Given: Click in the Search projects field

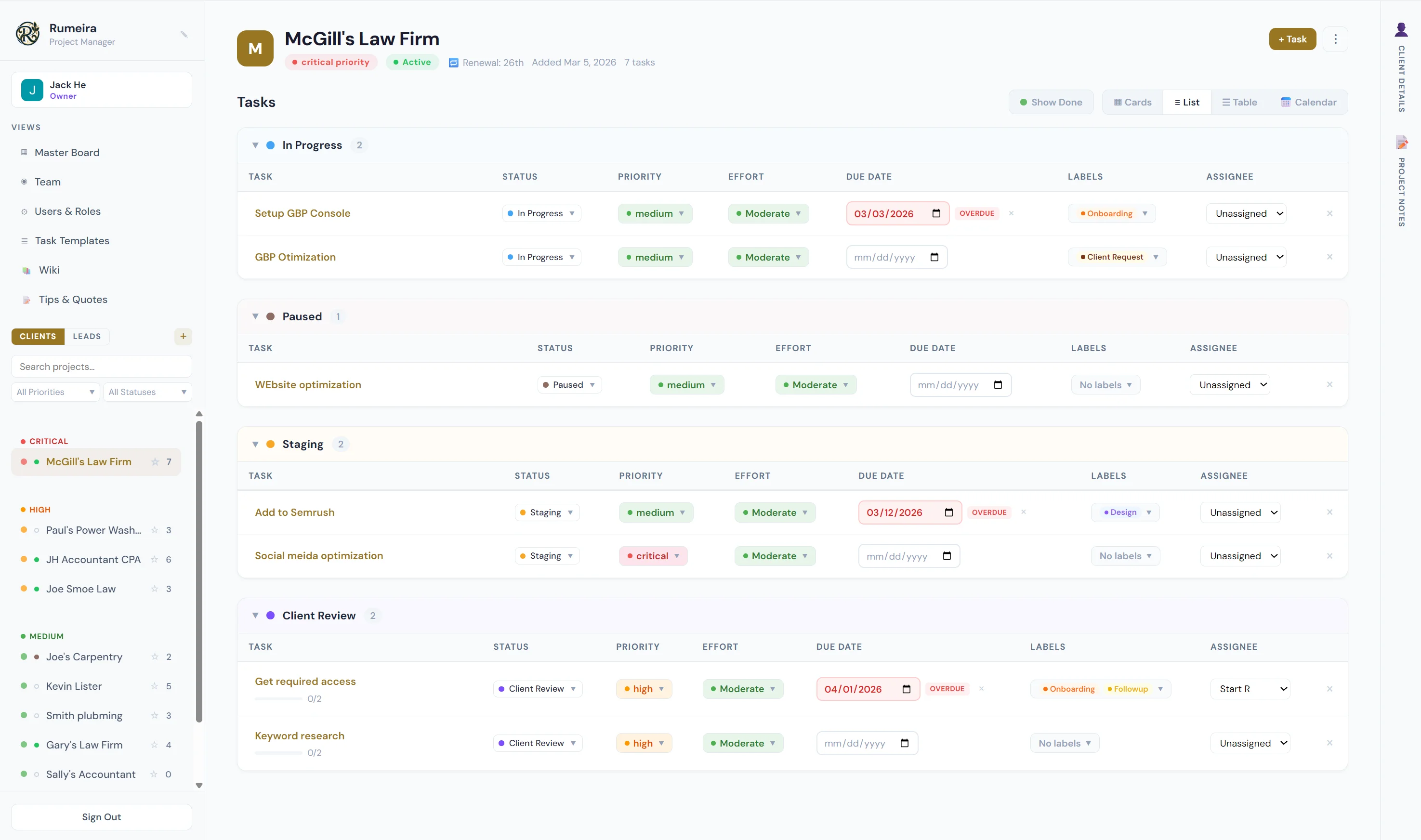Looking at the screenshot, I should (x=101, y=367).
